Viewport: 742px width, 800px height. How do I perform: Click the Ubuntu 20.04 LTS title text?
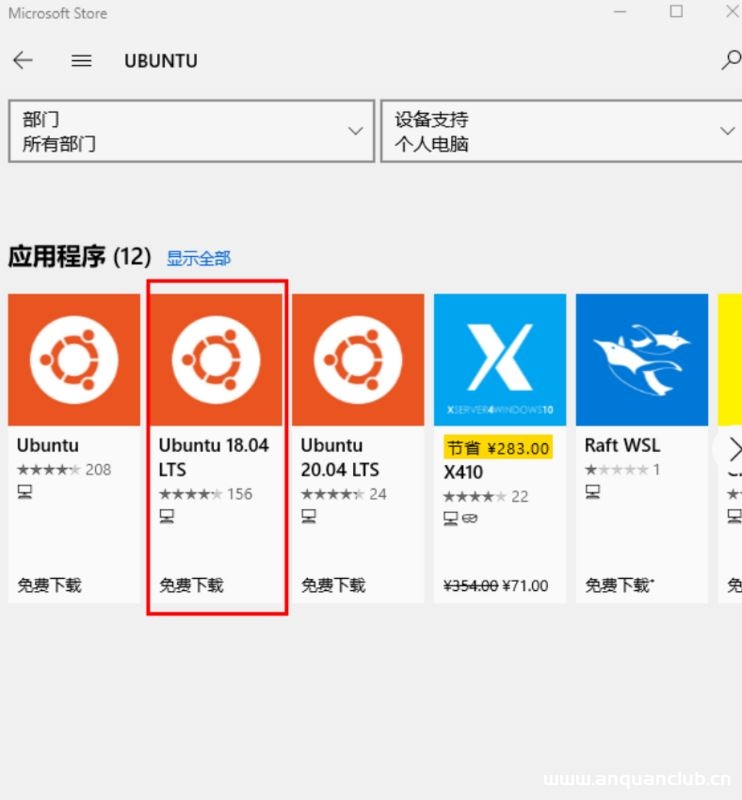click(x=340, y=457)
